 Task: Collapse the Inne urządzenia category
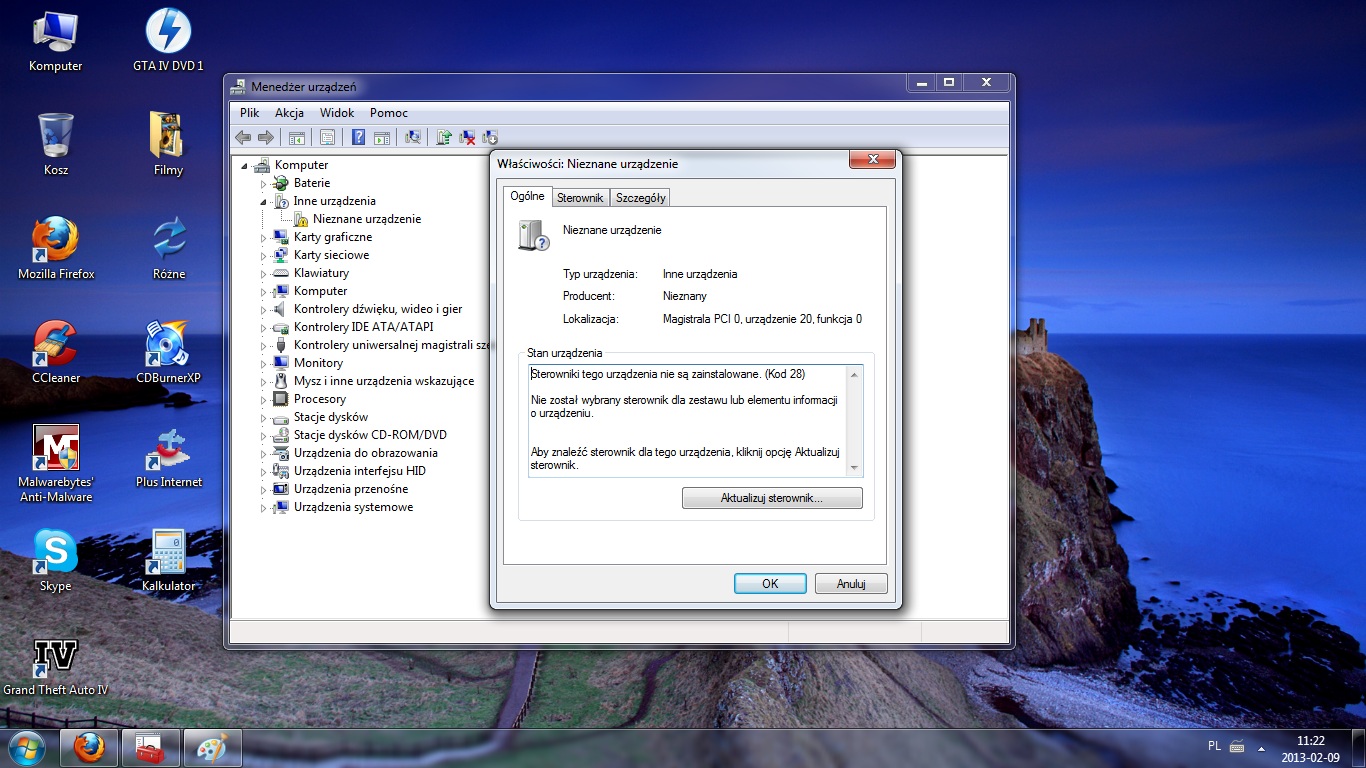tap(264, 201)
